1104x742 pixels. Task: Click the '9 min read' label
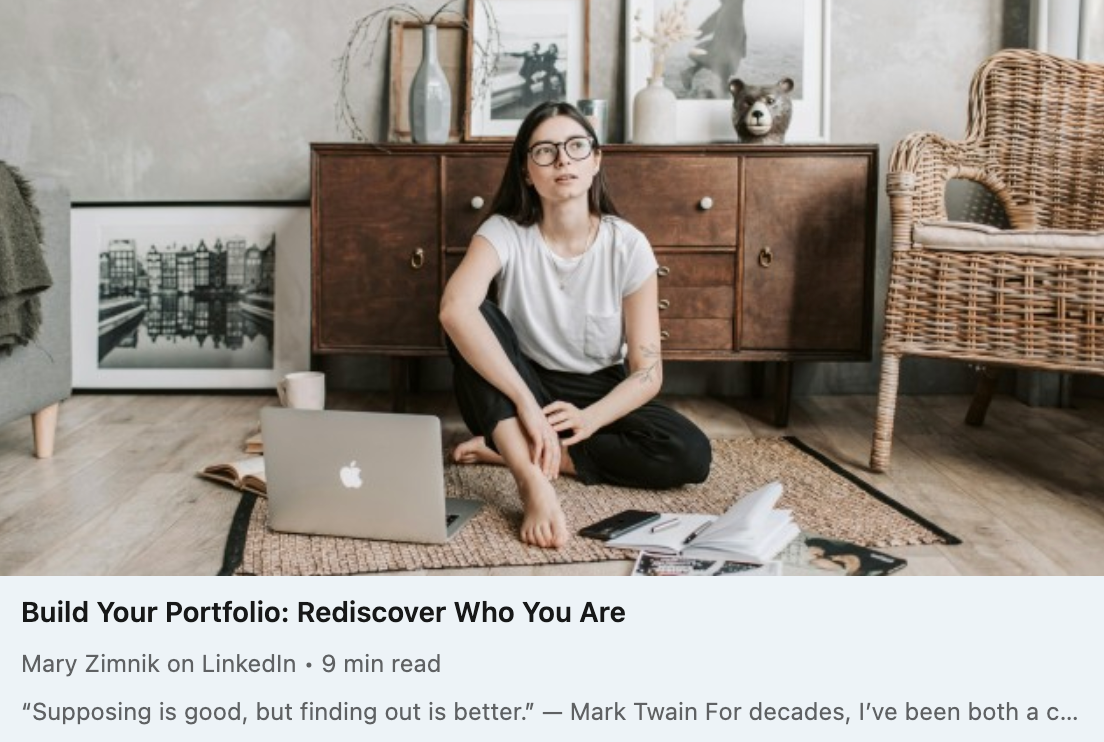tap(381, 664)
